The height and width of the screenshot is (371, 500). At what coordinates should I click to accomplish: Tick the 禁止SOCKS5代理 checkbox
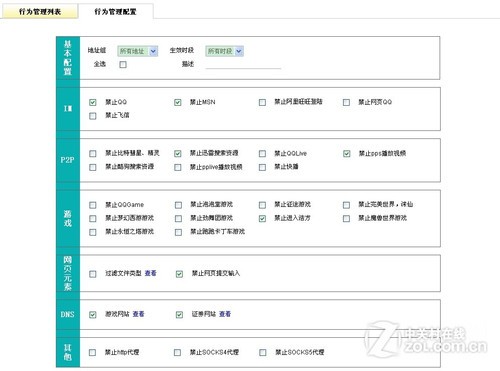click(263, 352)
